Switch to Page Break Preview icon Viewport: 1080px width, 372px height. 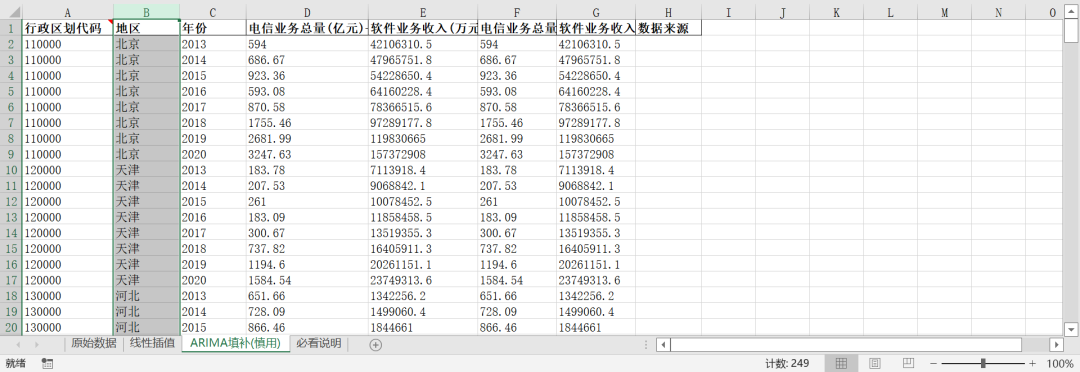(908, 363)
